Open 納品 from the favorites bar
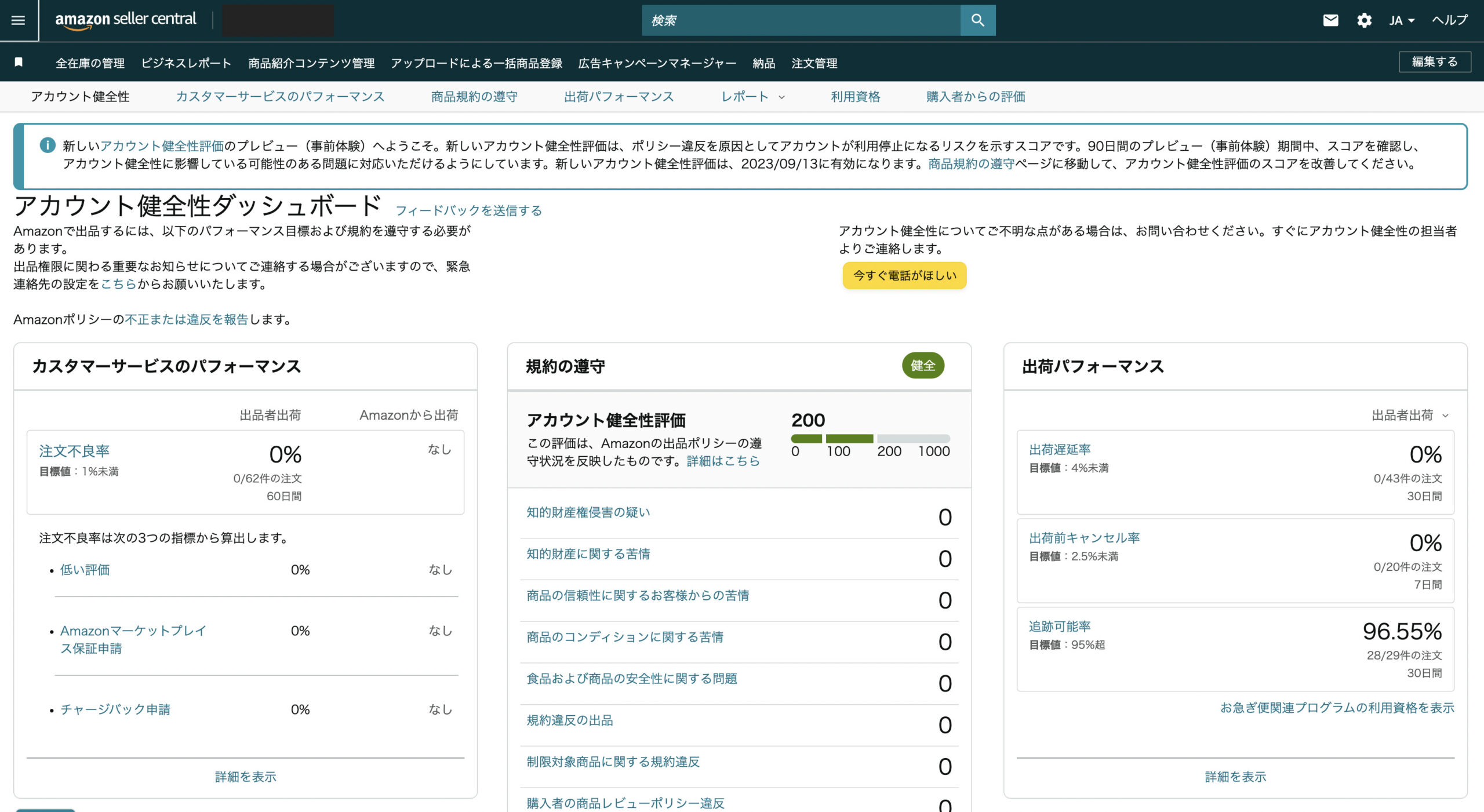1484x812 pixels. pos(763,63)
